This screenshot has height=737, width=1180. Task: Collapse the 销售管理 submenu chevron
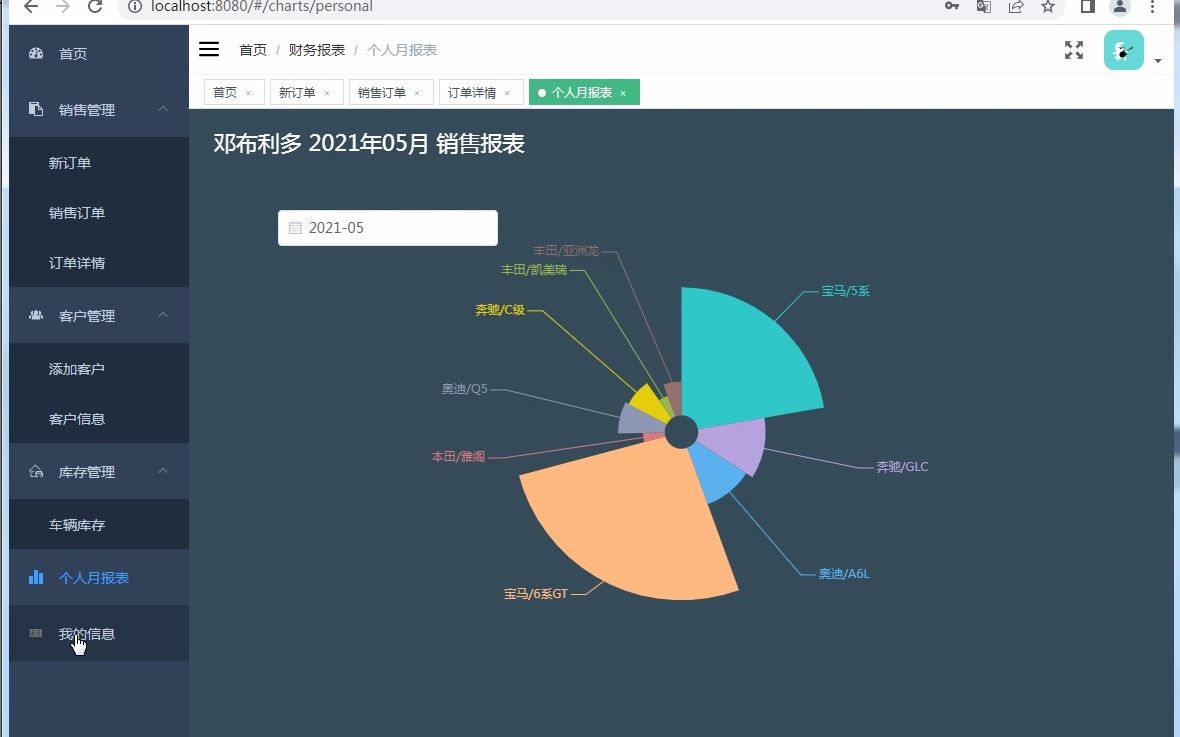[163, 109]
